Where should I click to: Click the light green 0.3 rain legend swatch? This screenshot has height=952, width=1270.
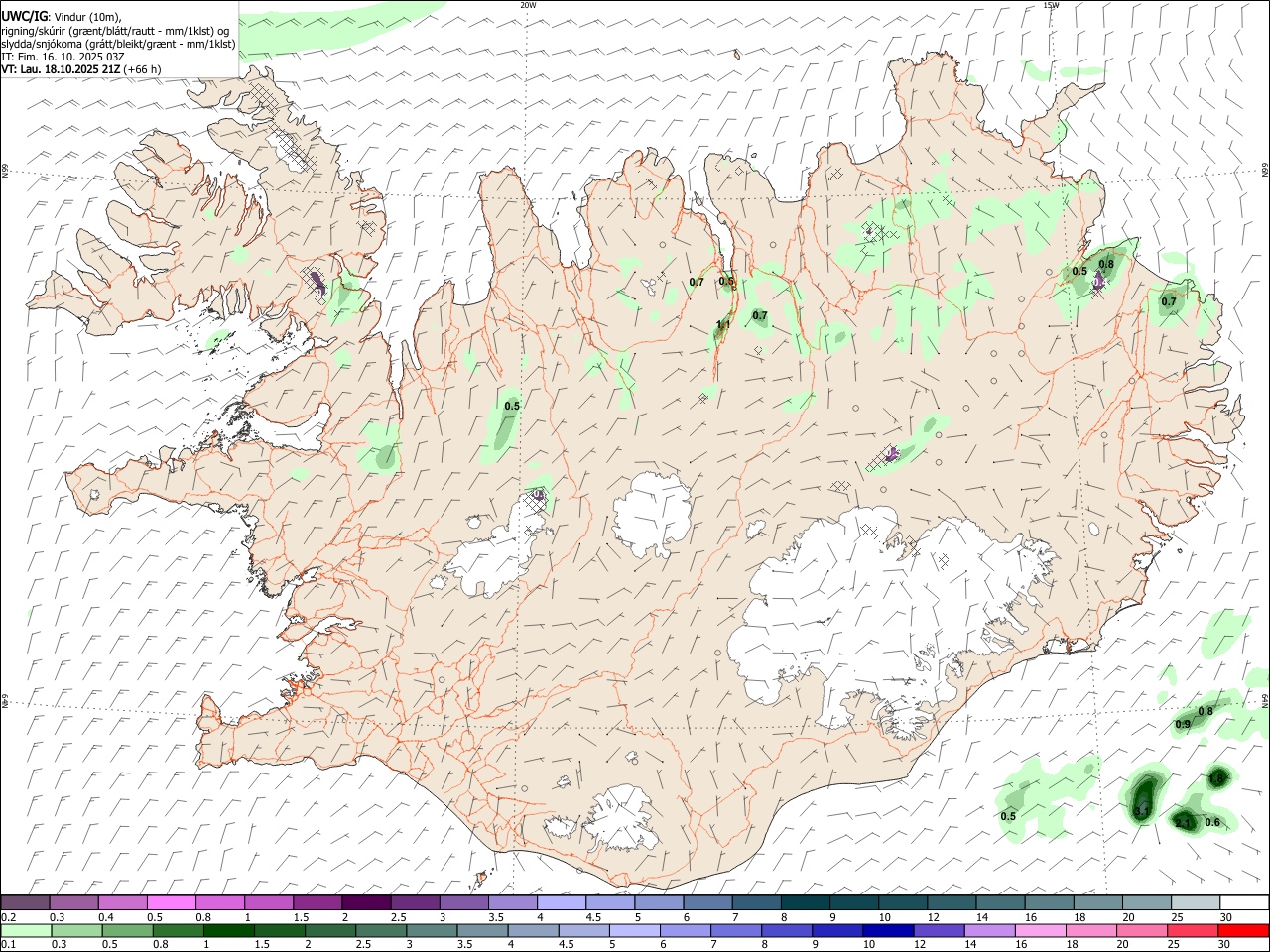(75, 930)
